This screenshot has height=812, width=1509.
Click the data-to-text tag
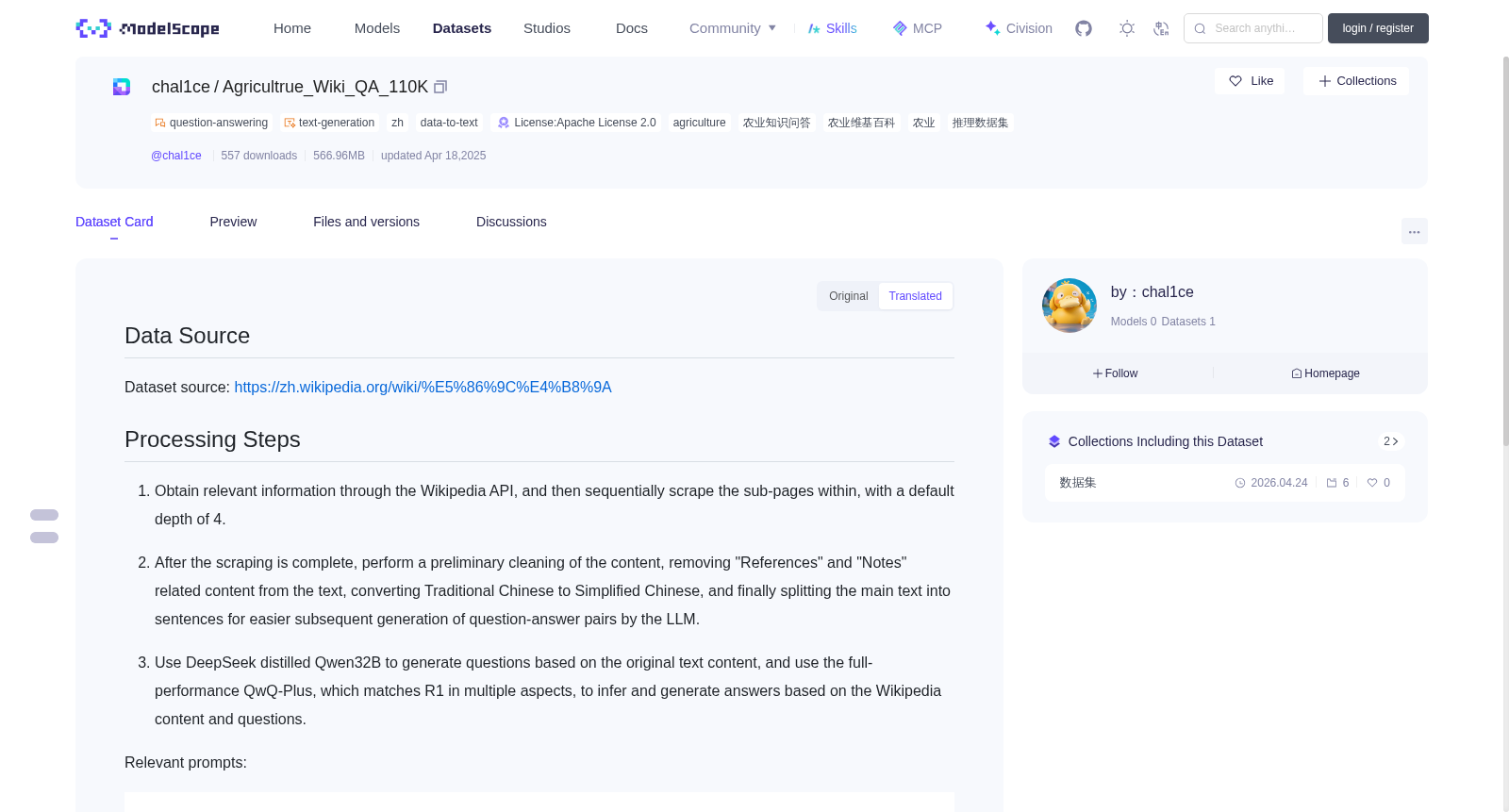pyautogui.click(x=449, y=123)
